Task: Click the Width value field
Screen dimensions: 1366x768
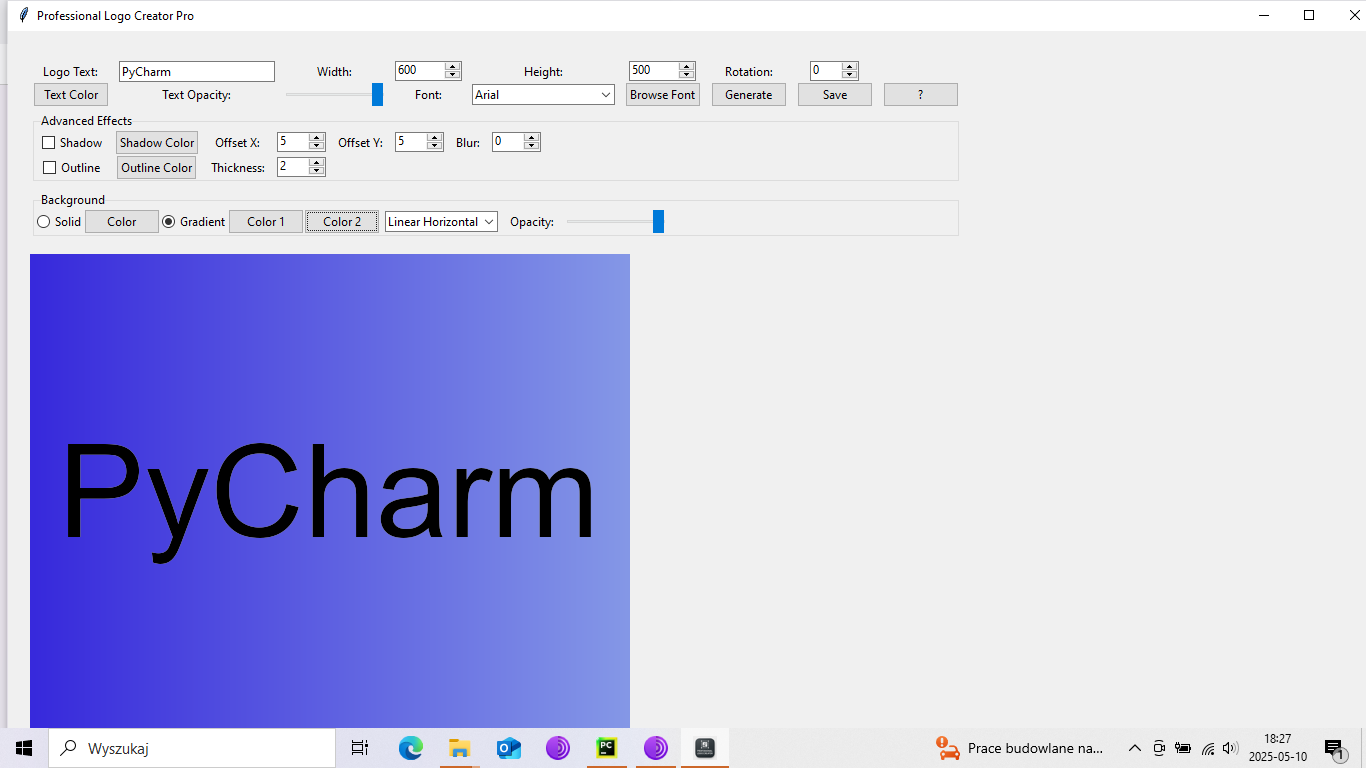Action: (x=420, y=71)
